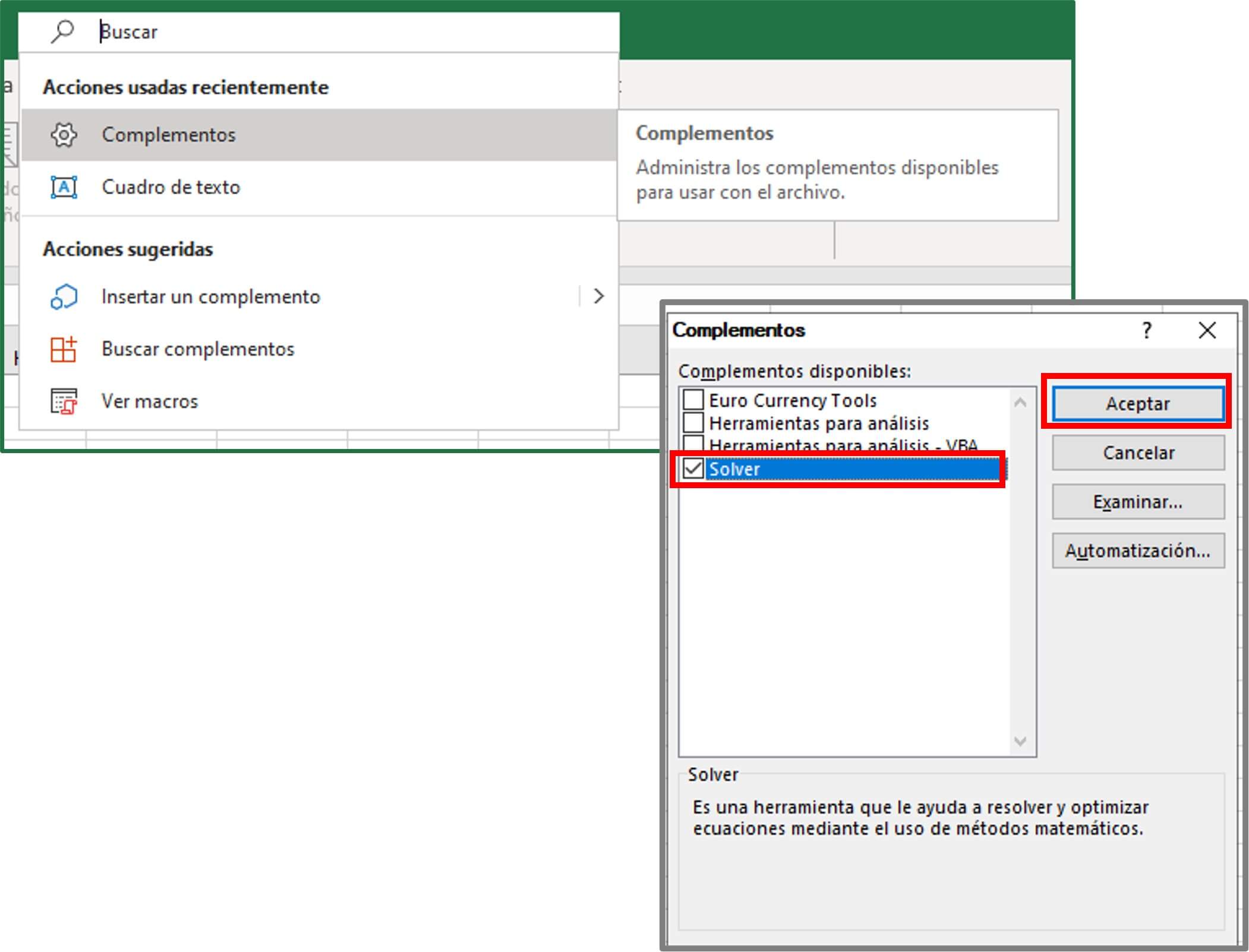Click the search magnifier icon
Image resolution: width=1249 pixels, height=952 pixels.
pos(61,31)
